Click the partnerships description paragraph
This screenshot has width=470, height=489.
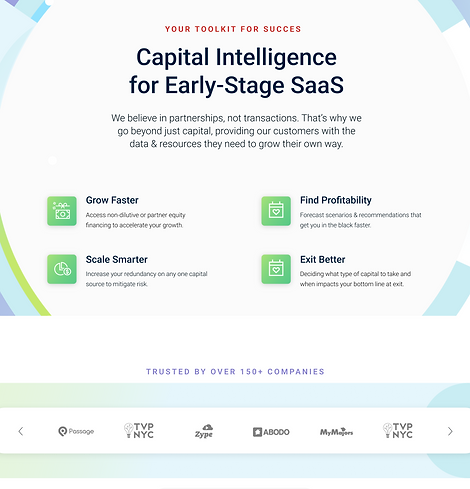pyautogui.click(x=236, y=131)
